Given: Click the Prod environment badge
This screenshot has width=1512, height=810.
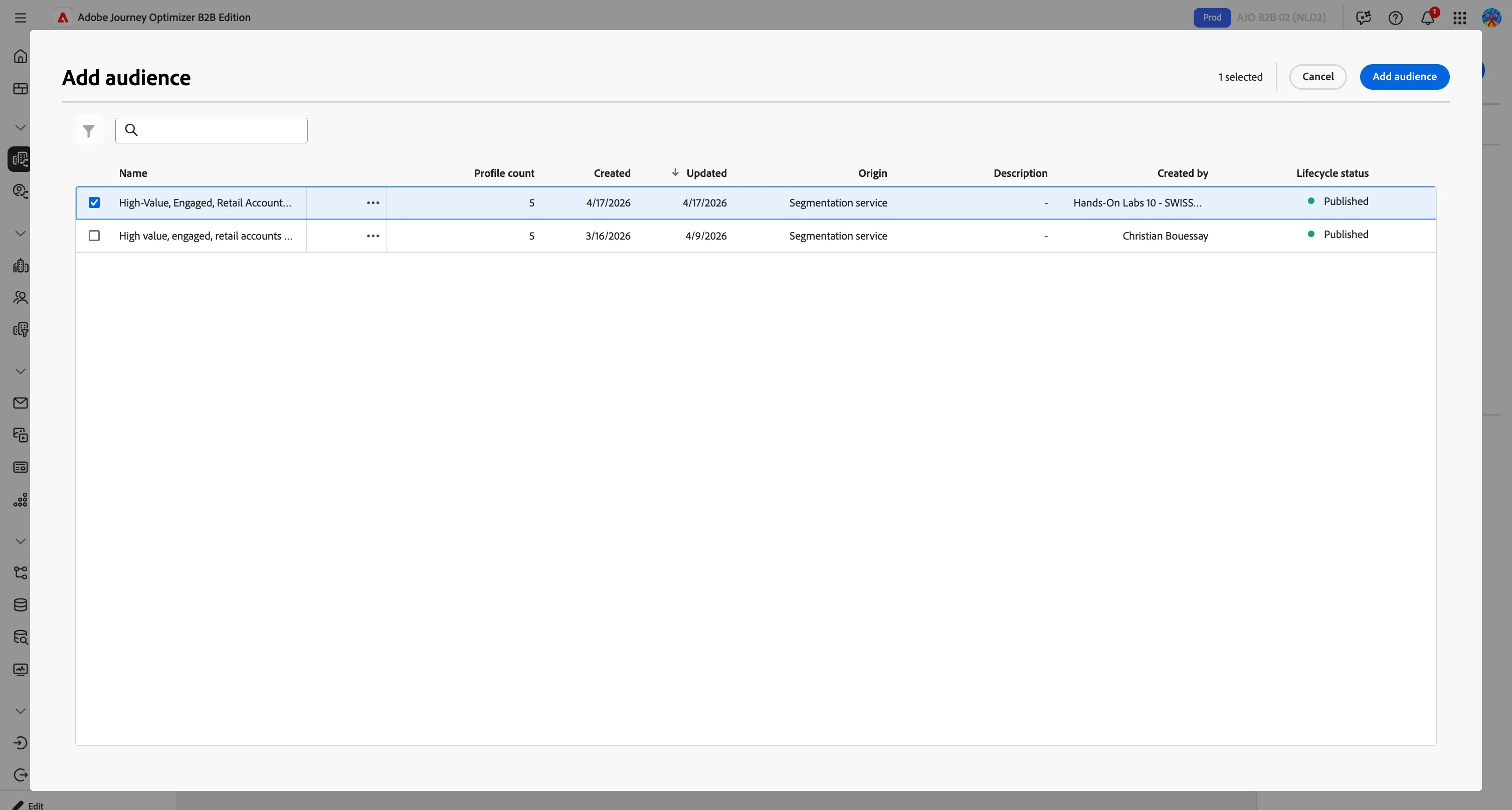Looking at the screenshot, I should (x=1212, y=18).
